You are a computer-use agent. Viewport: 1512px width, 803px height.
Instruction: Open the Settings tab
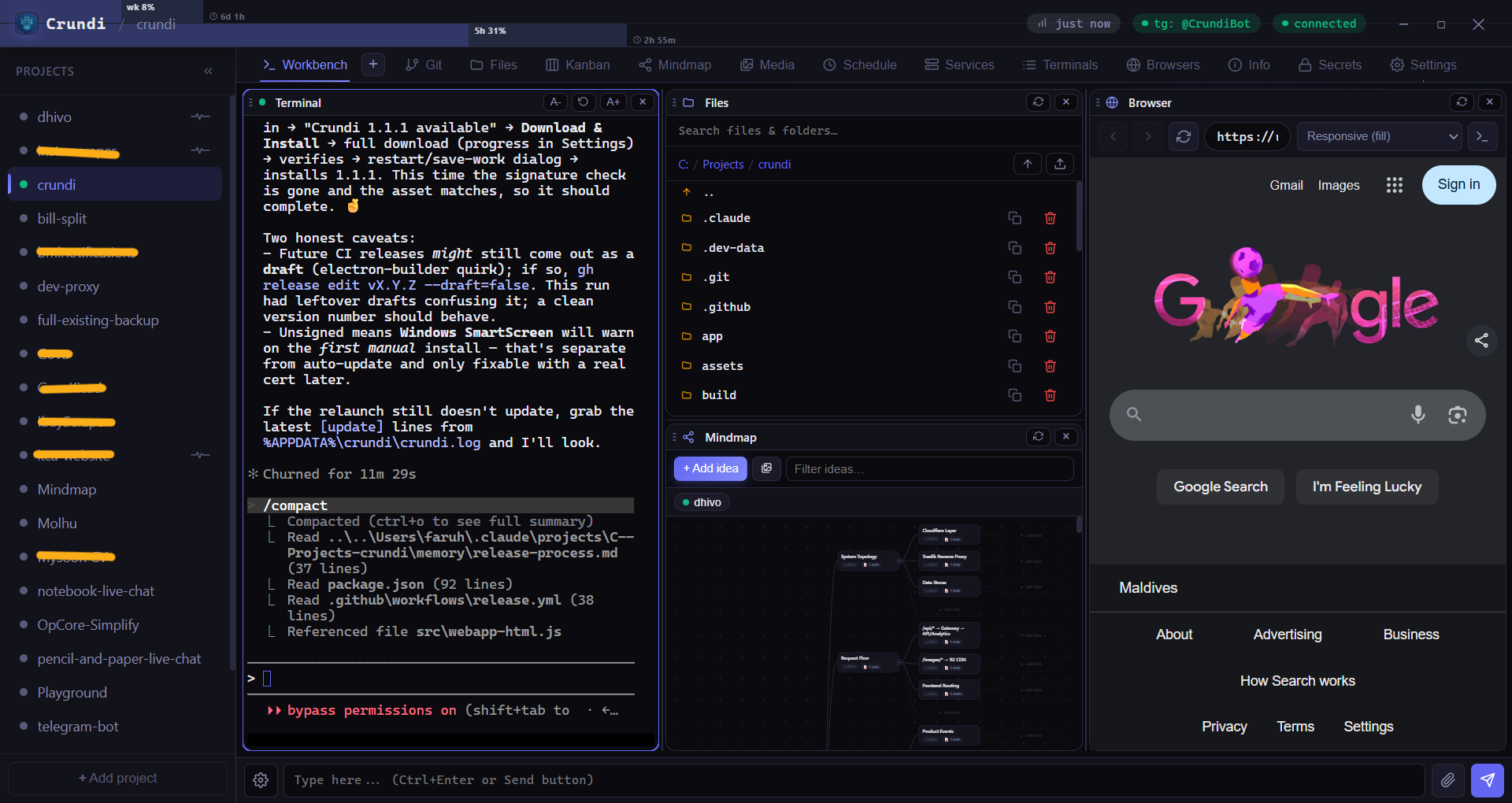tap(1424, 65)
